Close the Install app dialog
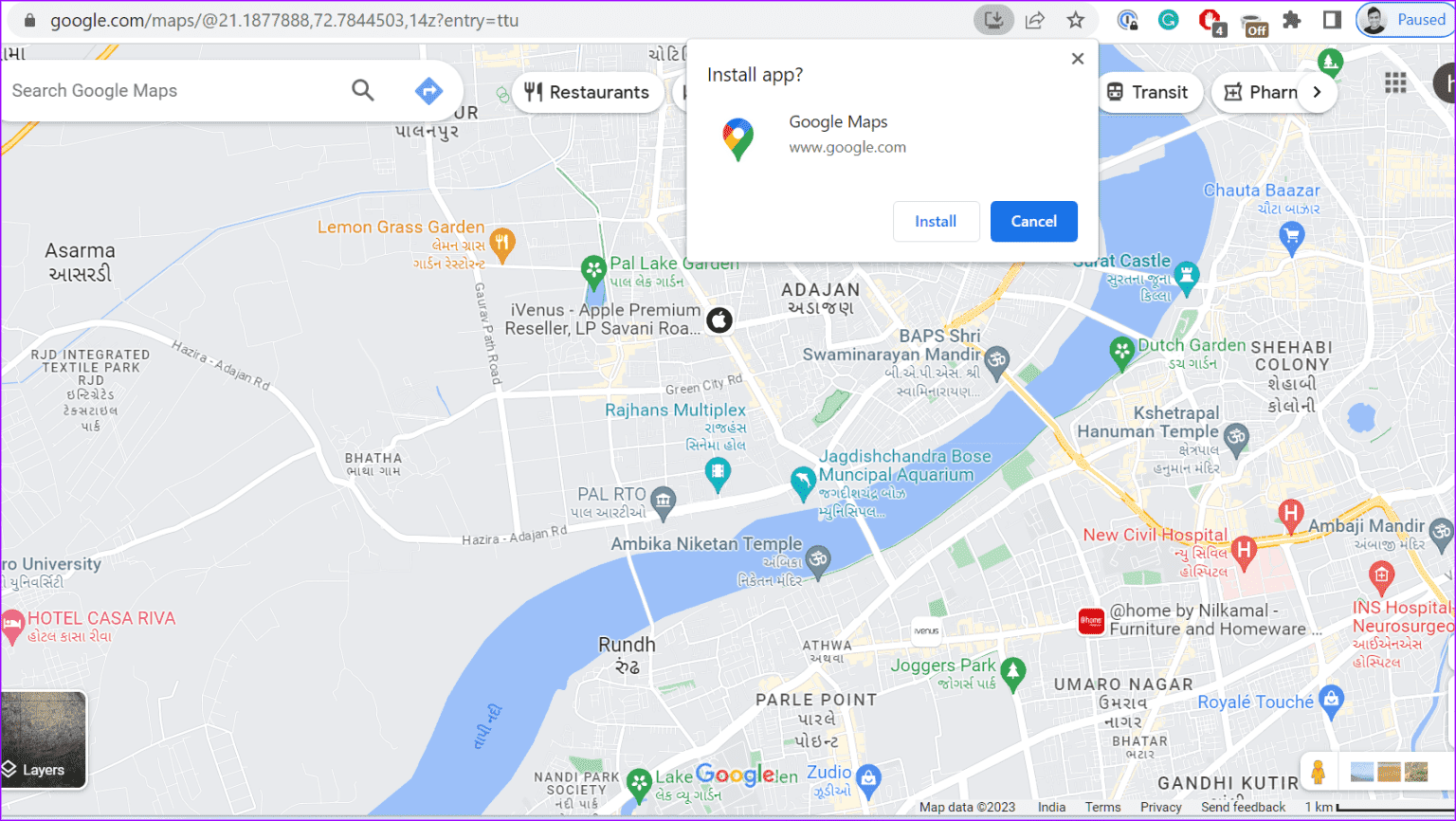The height and width of the screenshot is (821, 1456). [x=1078, y=59]
